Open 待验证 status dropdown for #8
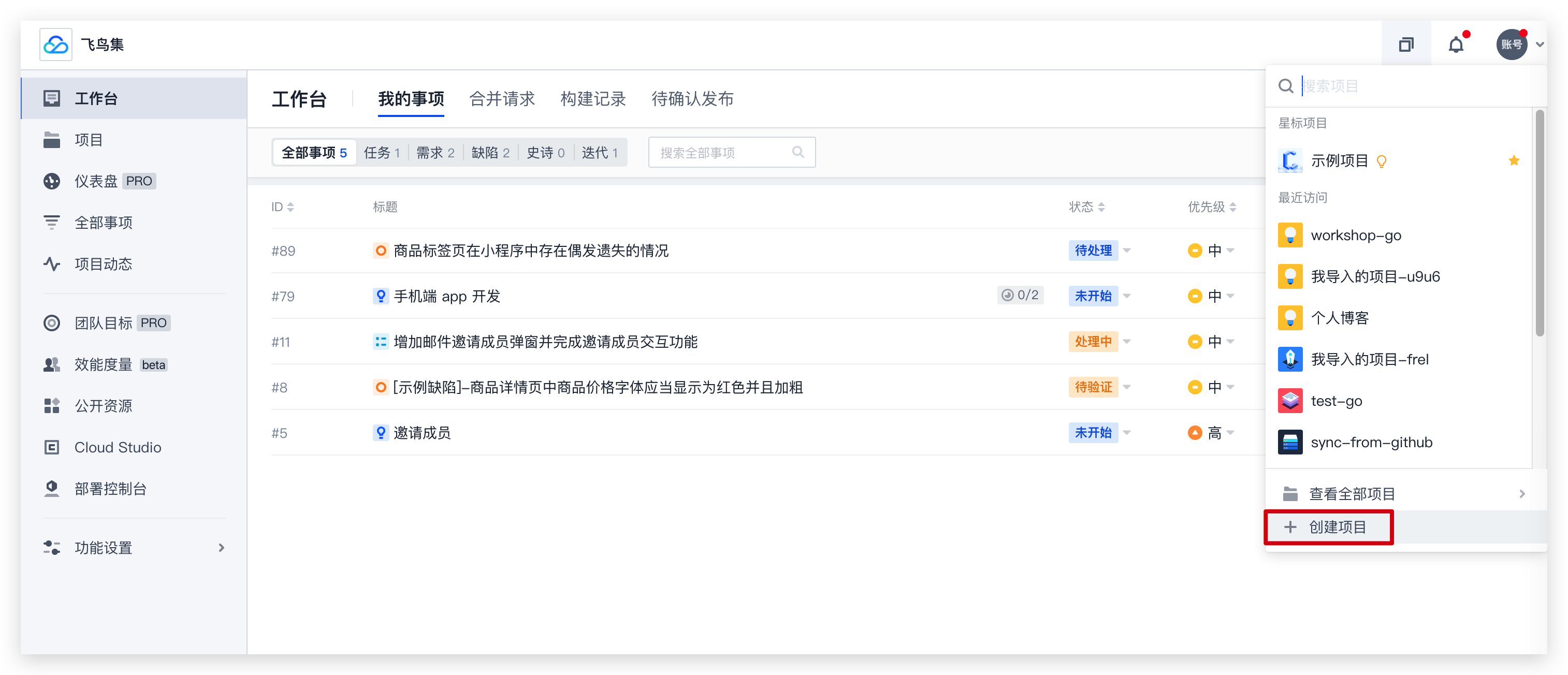Image resolution: width=1568 pixels, height=675 pixels. coord(1099,387)
